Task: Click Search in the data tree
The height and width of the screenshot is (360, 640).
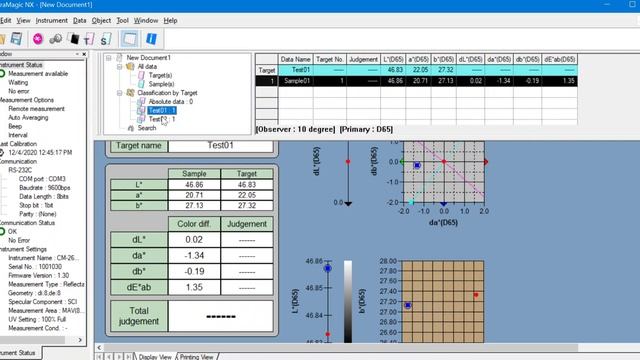Action: tap(147, 128)
